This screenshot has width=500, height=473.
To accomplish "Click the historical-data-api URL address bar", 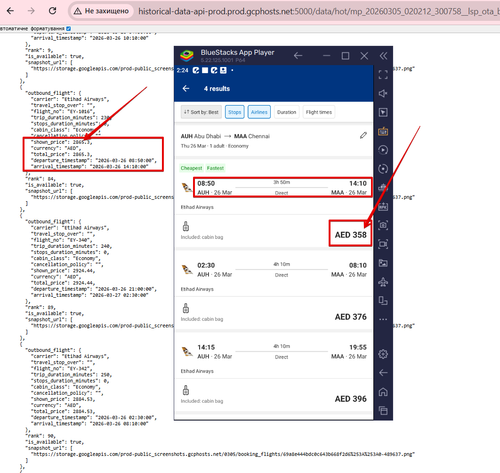I will pos(318,11).
